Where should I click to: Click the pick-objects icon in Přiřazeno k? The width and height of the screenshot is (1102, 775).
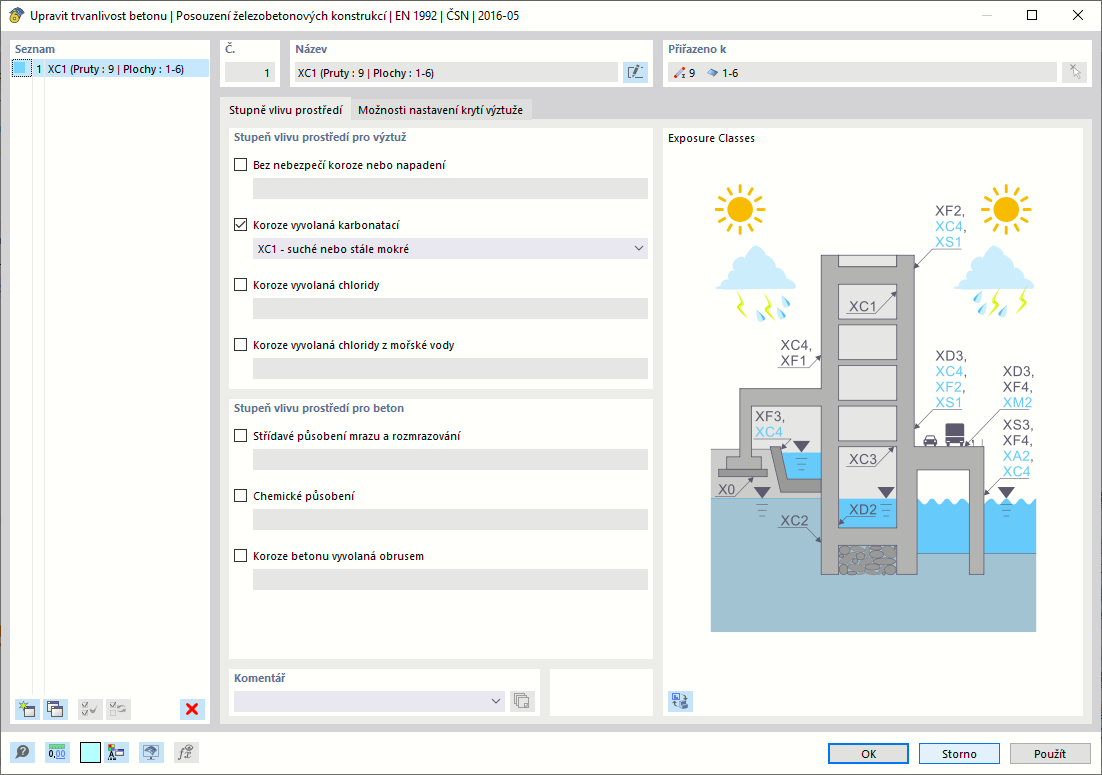pos(1075,72)
